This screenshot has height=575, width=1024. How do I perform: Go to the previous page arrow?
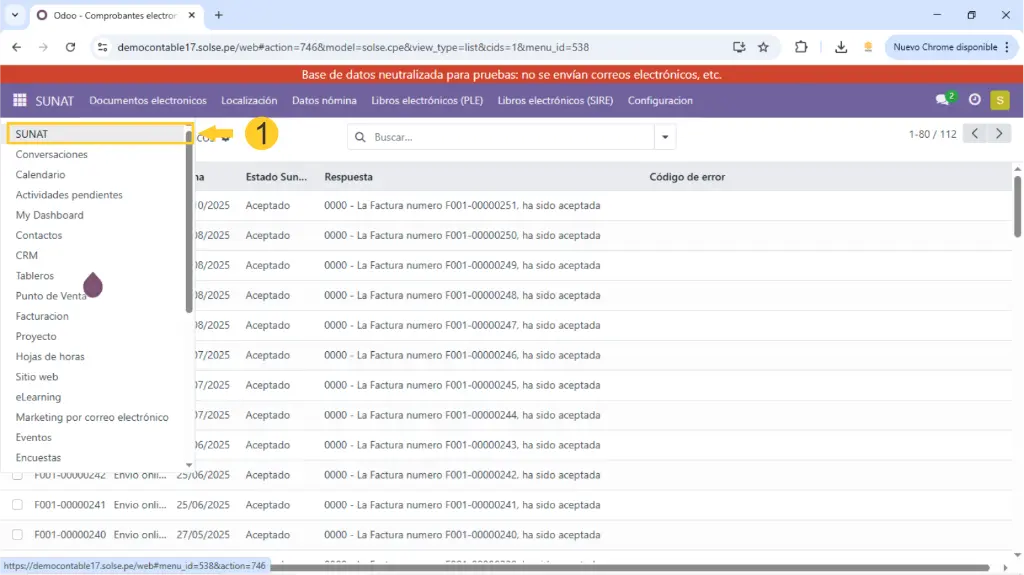point(975,134)
